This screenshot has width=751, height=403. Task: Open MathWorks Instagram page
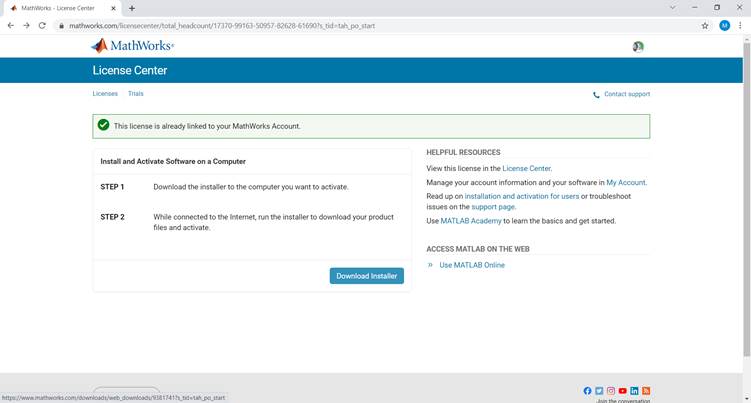611,391
